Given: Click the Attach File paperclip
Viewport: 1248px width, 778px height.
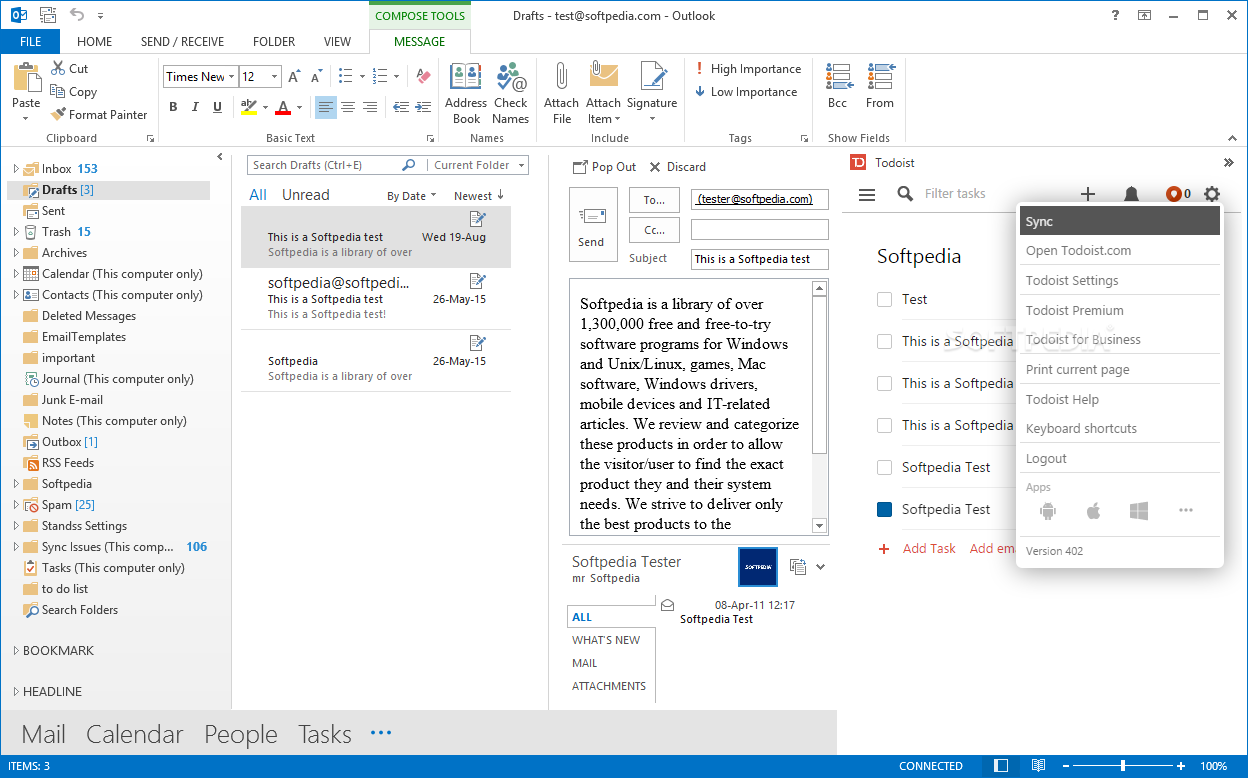Looking at the screenshot, I should tap(562, 77).
